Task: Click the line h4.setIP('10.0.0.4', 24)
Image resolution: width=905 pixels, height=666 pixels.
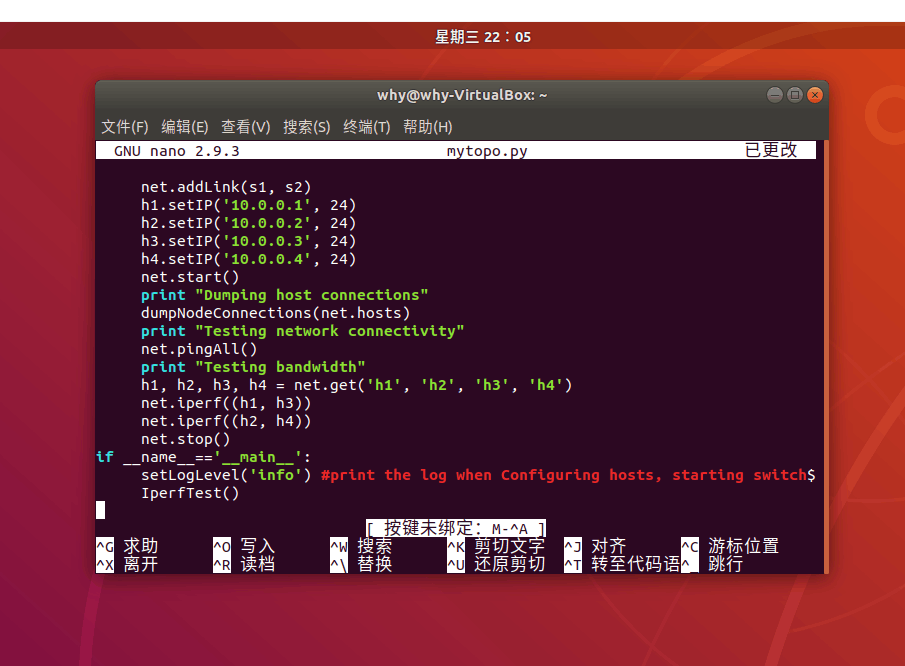Action: (249, 259)
